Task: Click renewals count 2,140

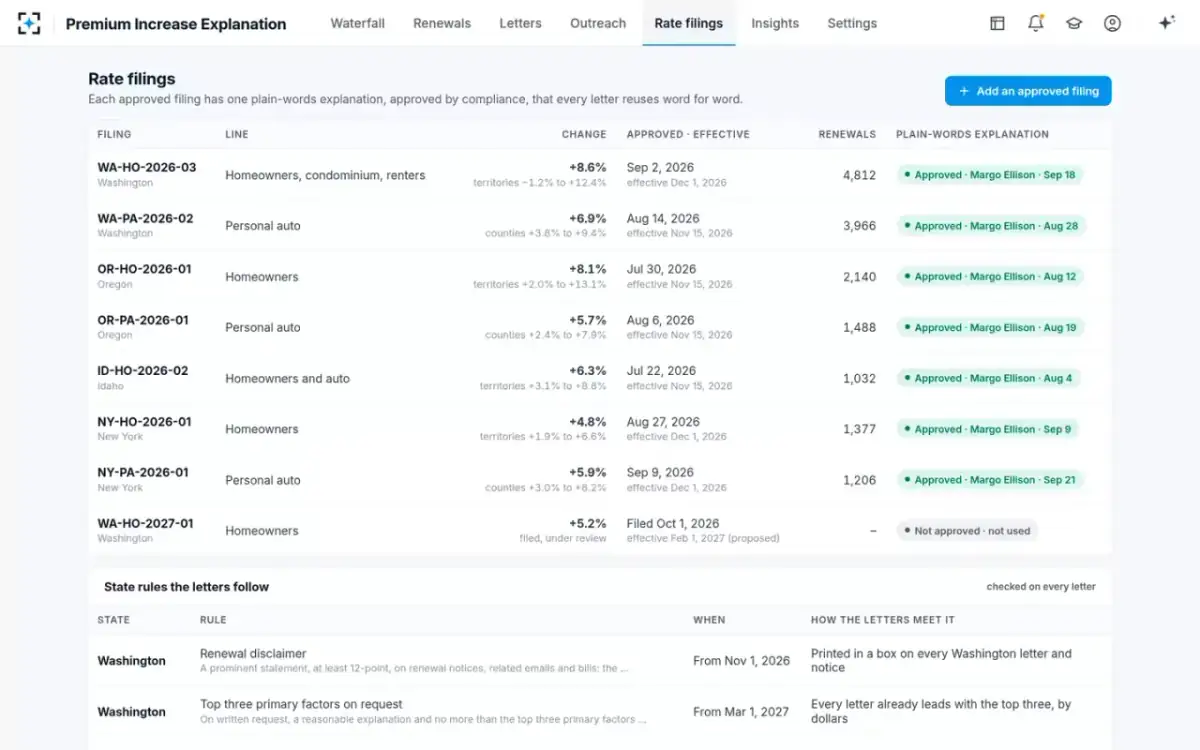Action: pyautogui.click(x=859, y=277)
